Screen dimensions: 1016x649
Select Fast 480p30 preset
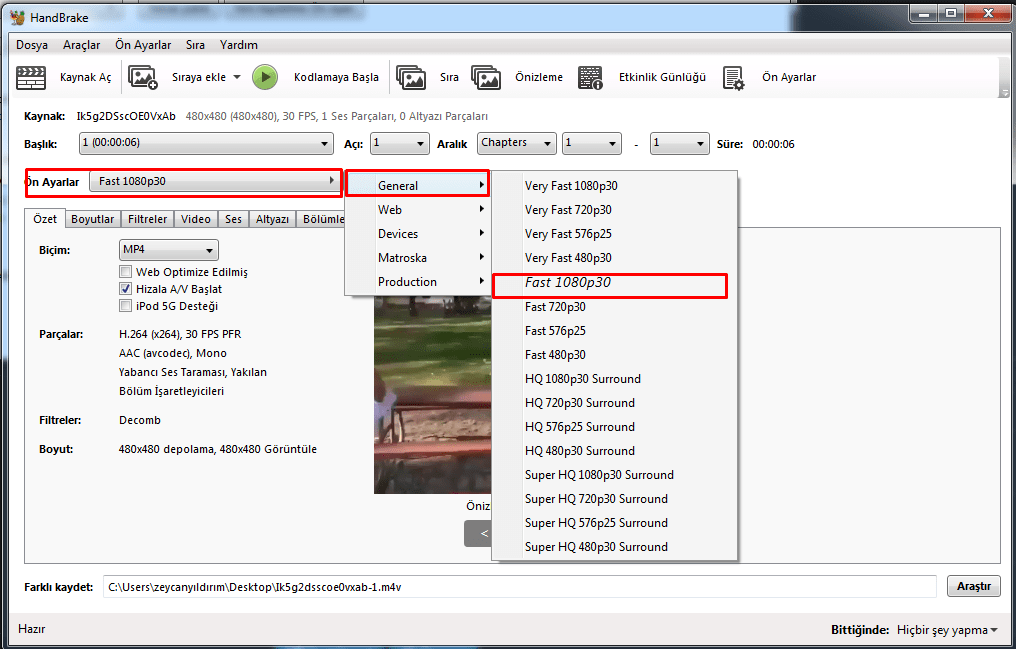pyautogui.click(x=614, y=354)
